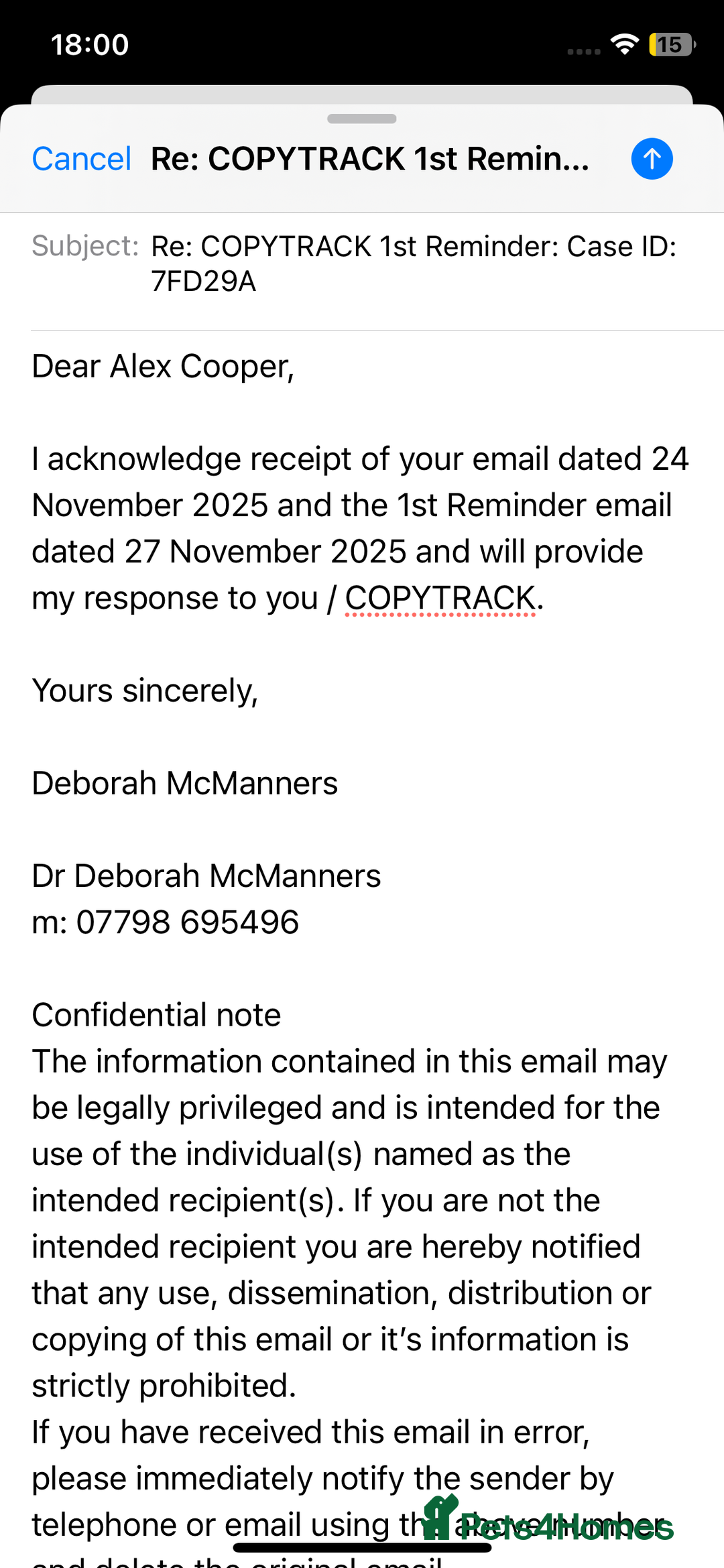Tap the "Confidential note" heading
Viewport: 724px width, 1568px height.
156,1015
